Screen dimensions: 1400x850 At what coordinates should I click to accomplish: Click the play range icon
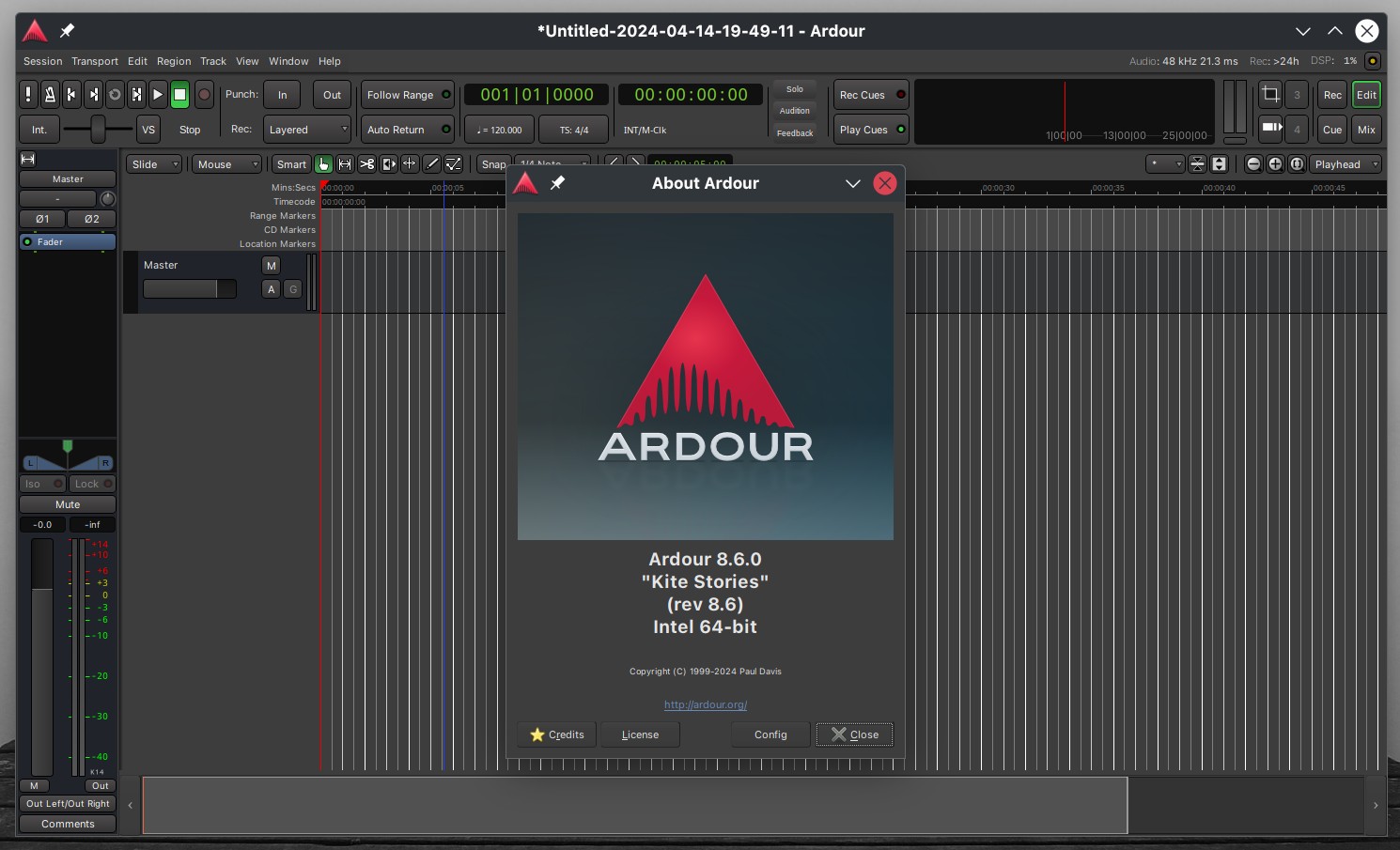[136, 94]
